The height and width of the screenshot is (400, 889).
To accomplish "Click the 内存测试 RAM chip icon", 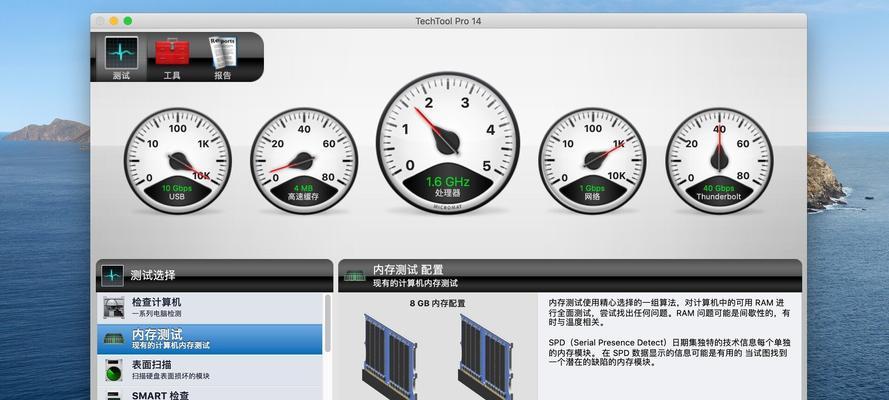I will (x=114, y=339).
